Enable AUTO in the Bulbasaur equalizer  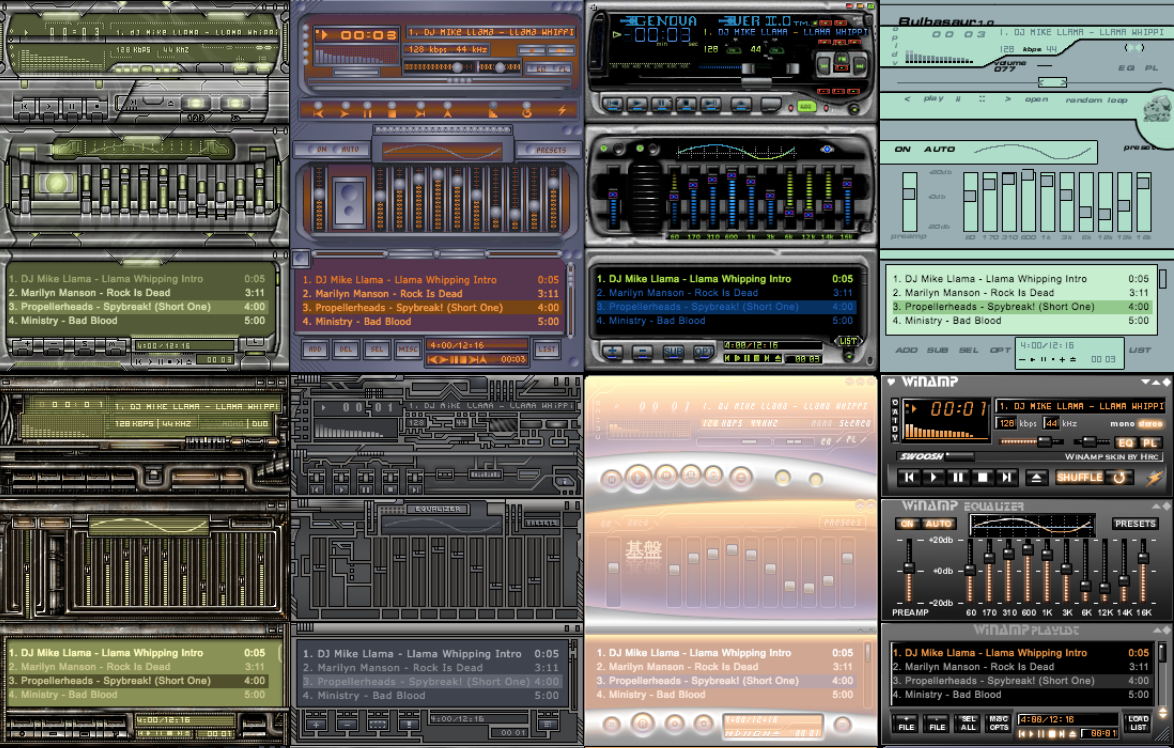939,149
